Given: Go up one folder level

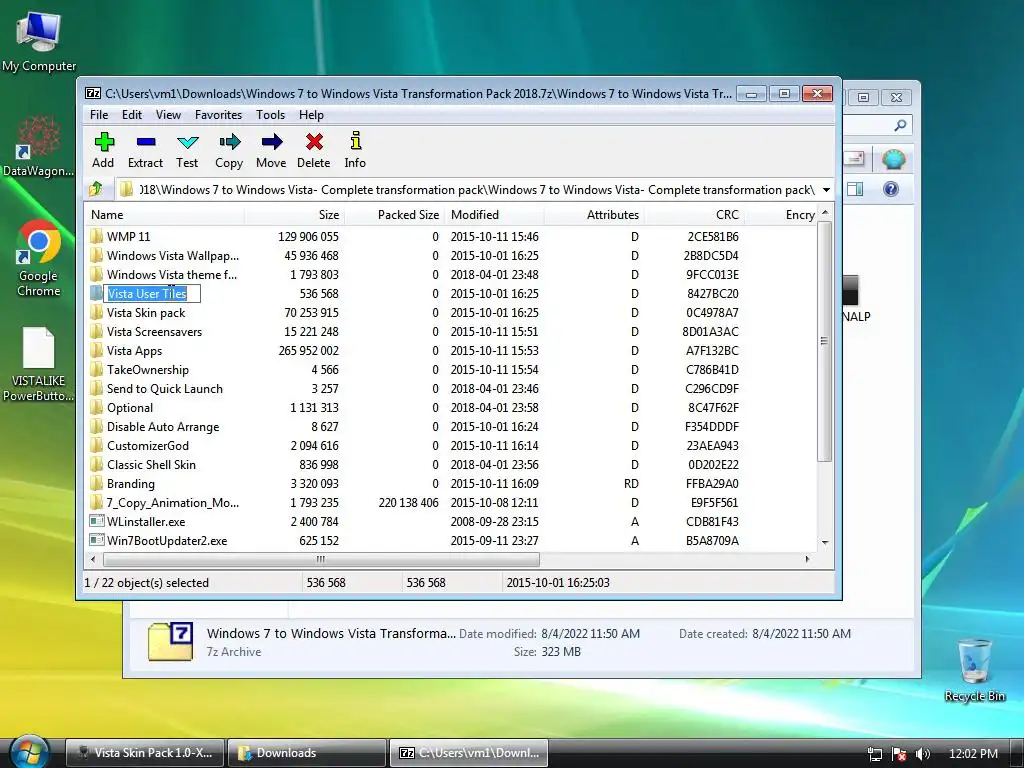Looking at the screenshot, I should point(96,189).
